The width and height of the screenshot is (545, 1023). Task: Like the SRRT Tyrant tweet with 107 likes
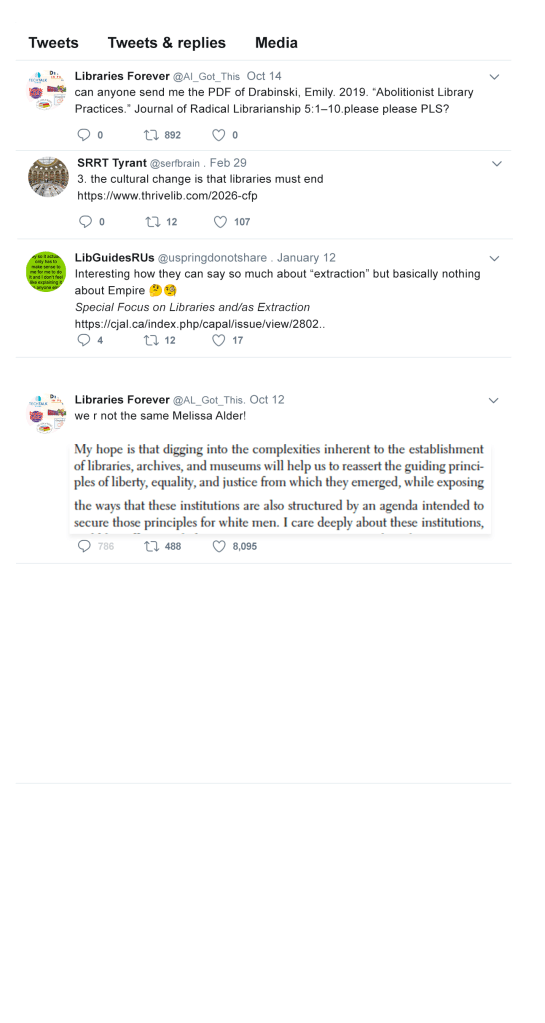(x=221, y=222)
